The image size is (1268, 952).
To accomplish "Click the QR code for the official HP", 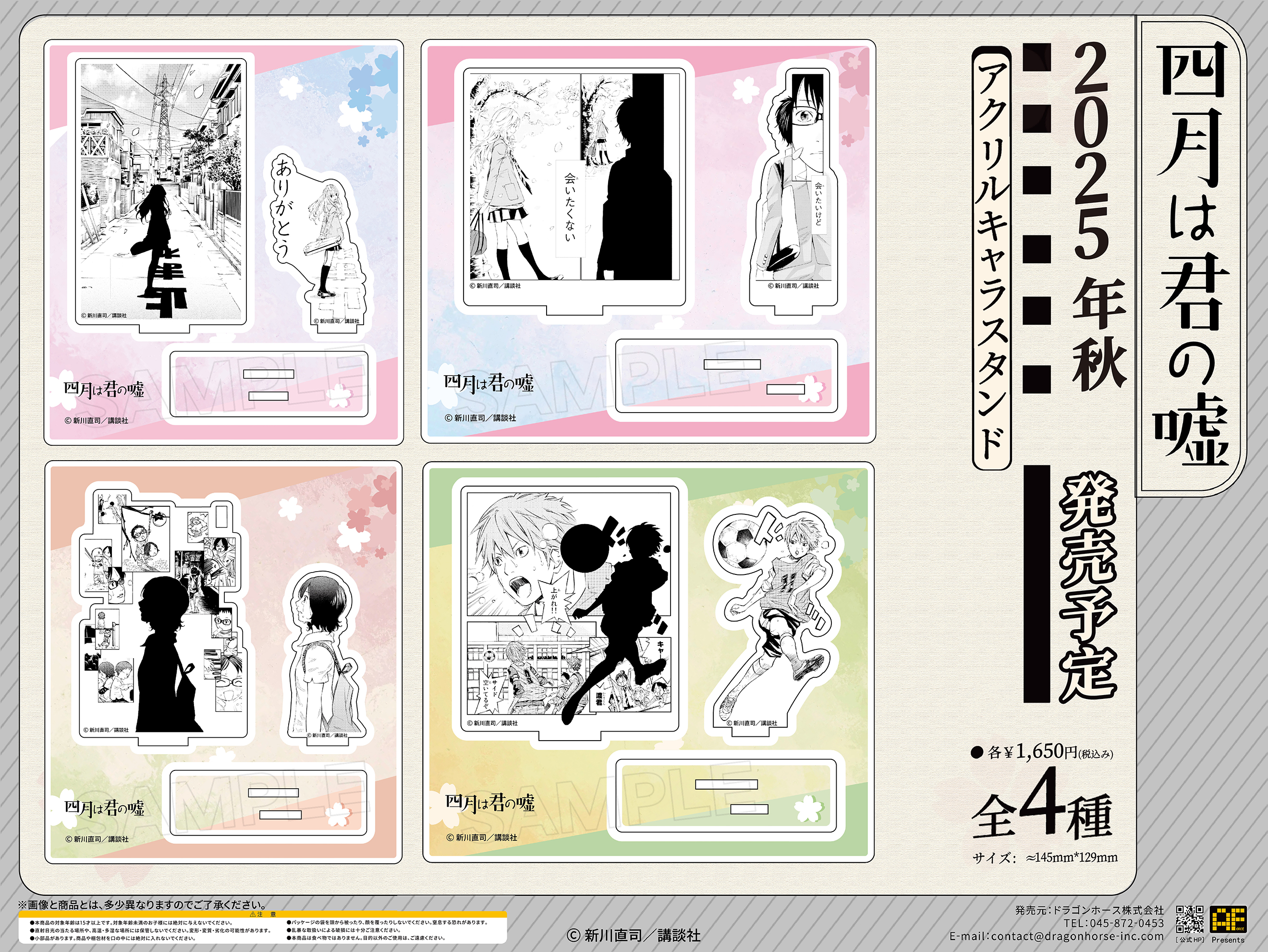I will pyautogui.click(x=1189, y=919).
